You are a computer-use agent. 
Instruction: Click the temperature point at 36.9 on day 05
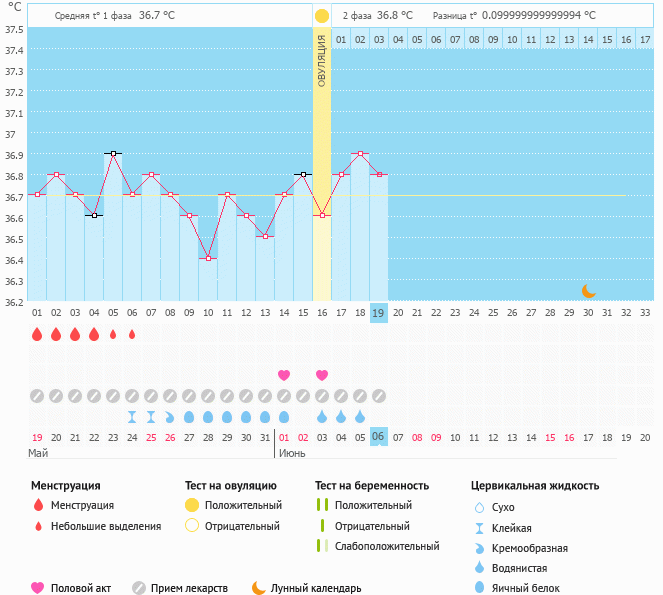(113, 154)
